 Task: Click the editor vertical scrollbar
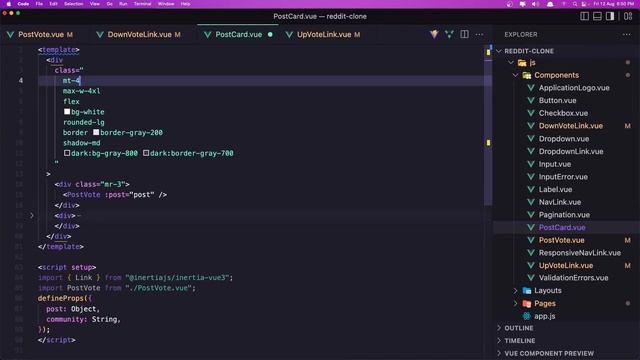(488, 125)
